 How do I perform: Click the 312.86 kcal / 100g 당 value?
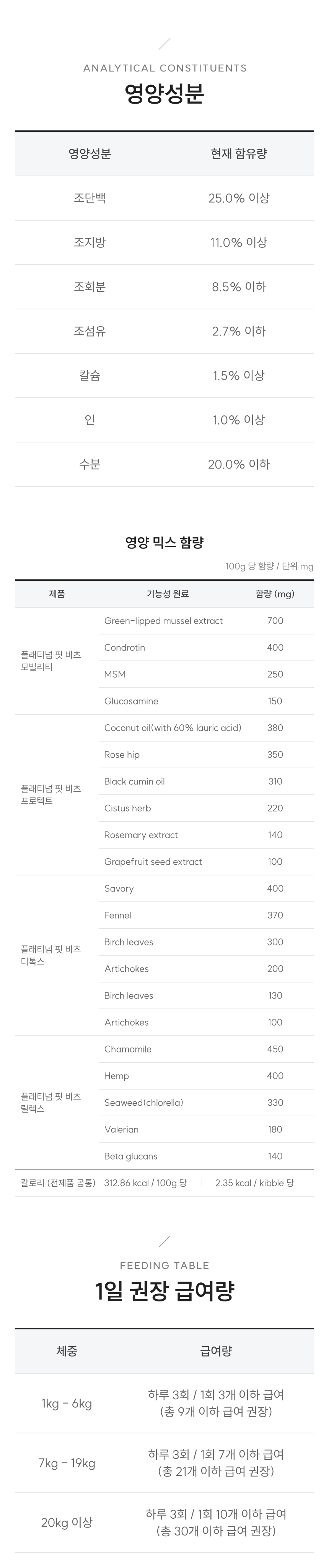pos(146,1183)
